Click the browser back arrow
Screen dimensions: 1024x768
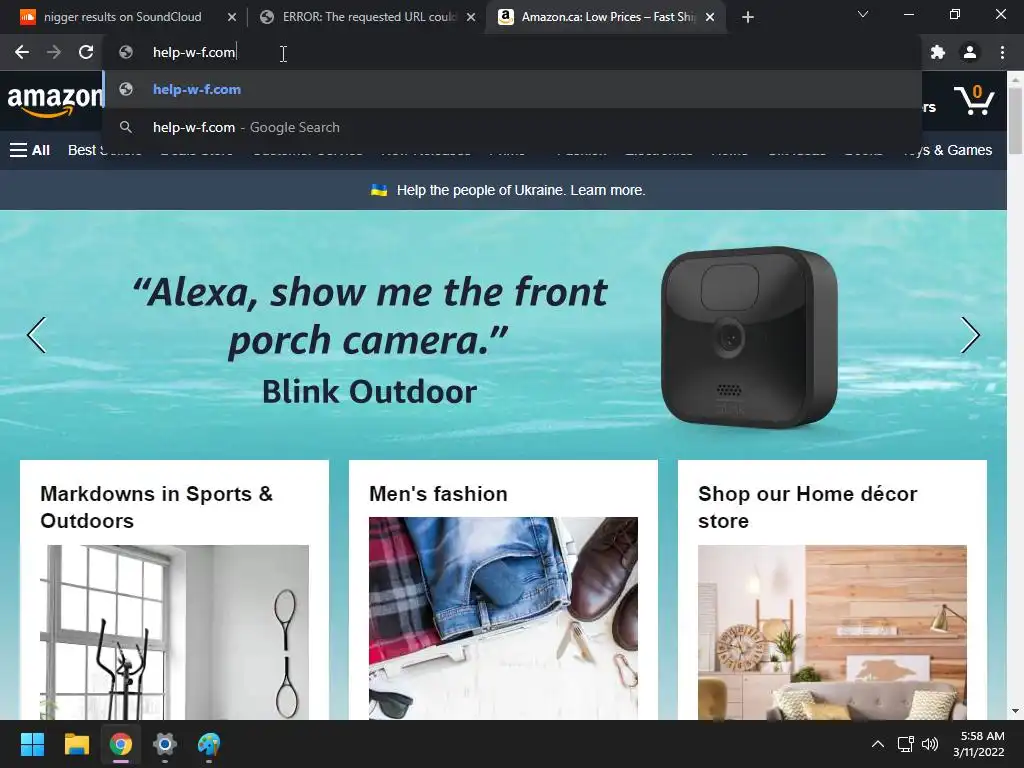tap(22, 52)
